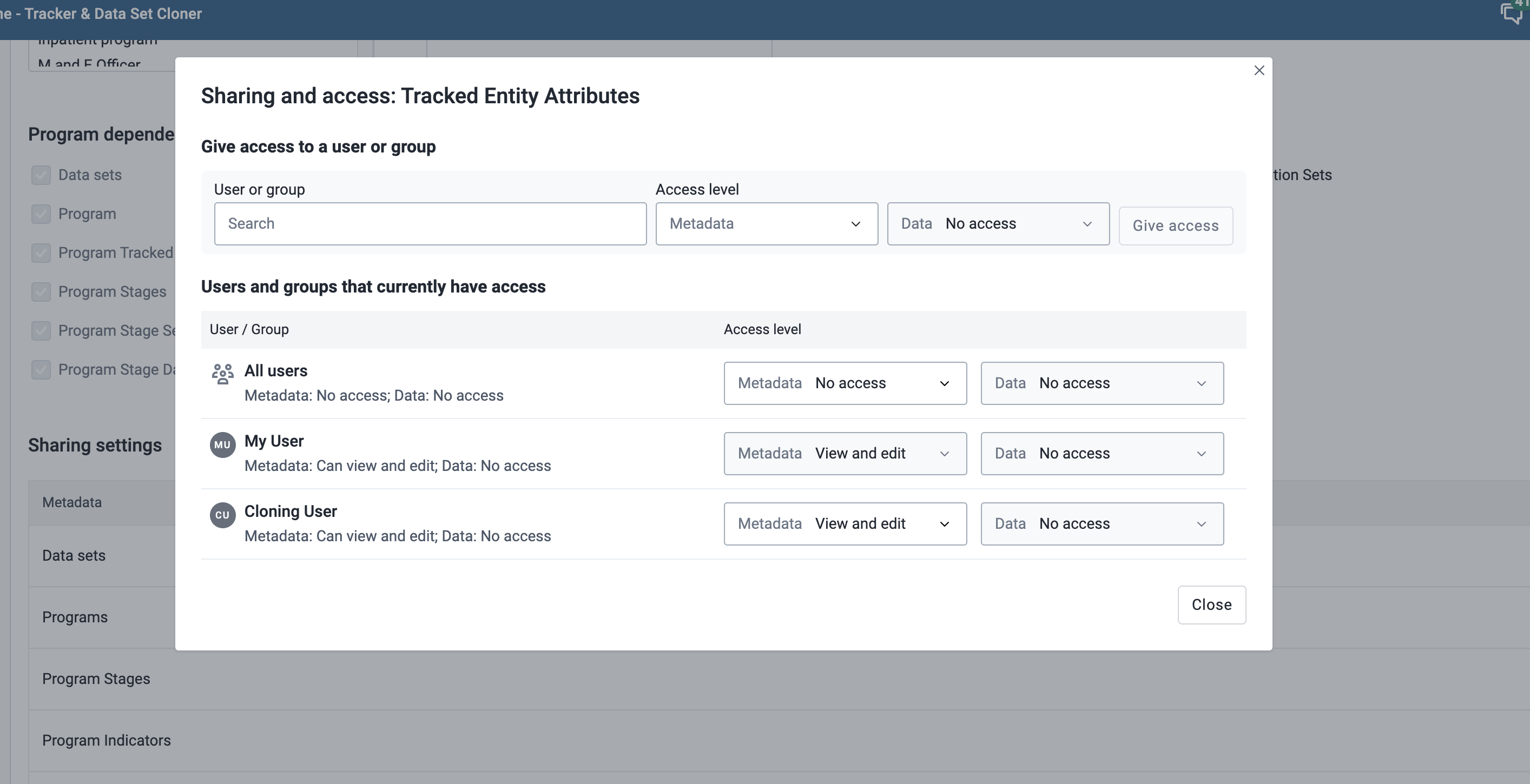Close the sharing dialog with the X icon
Viewport: 1530px width, 784px height.
tap(1258, 71)
